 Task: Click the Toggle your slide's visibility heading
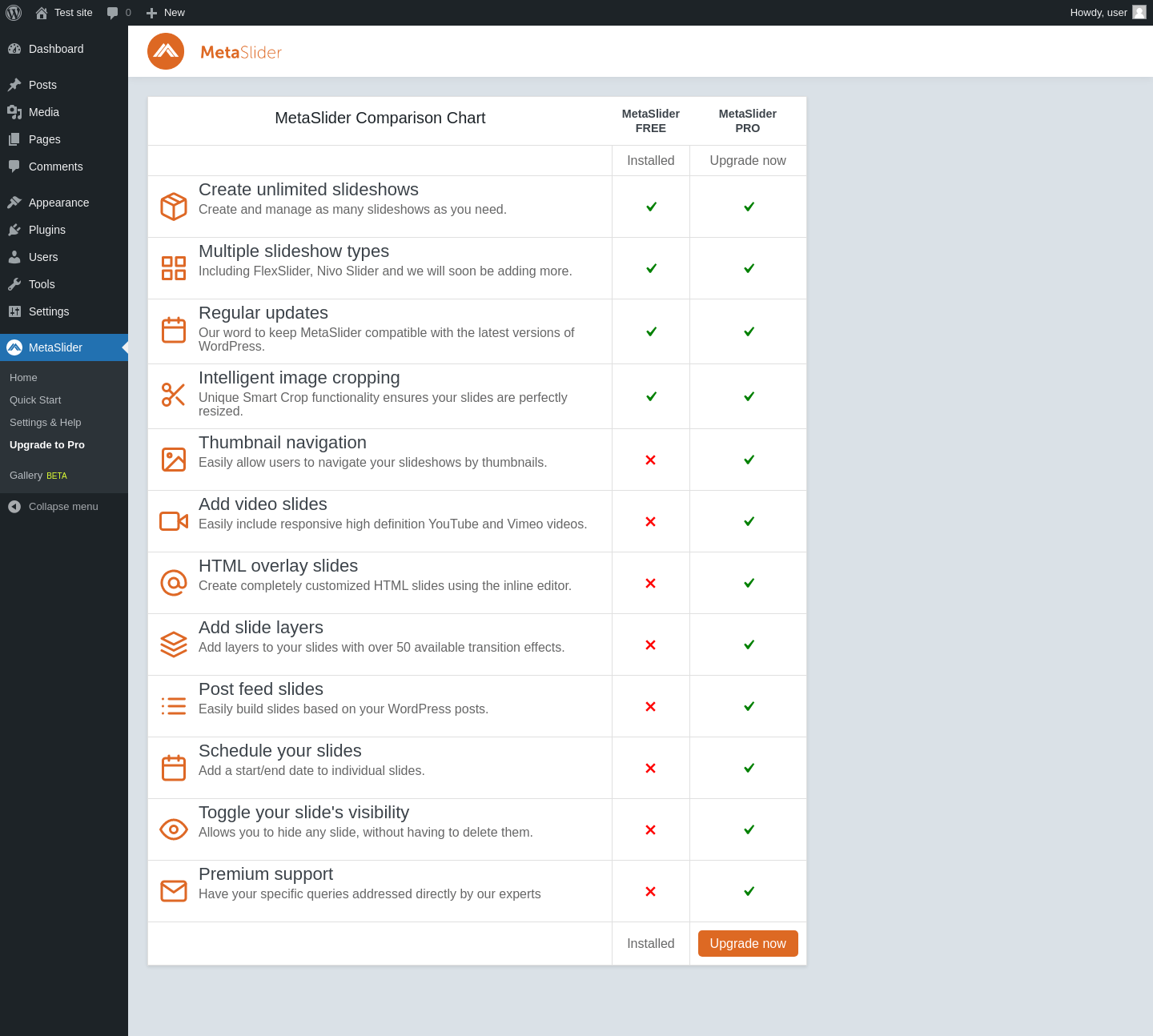(304, 813)
